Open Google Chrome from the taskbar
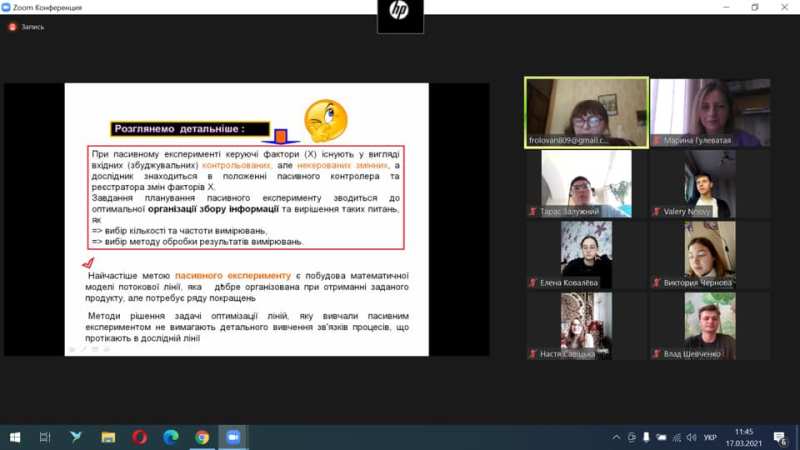The width and height of the screenshot is (800, 450). [202, 437]
